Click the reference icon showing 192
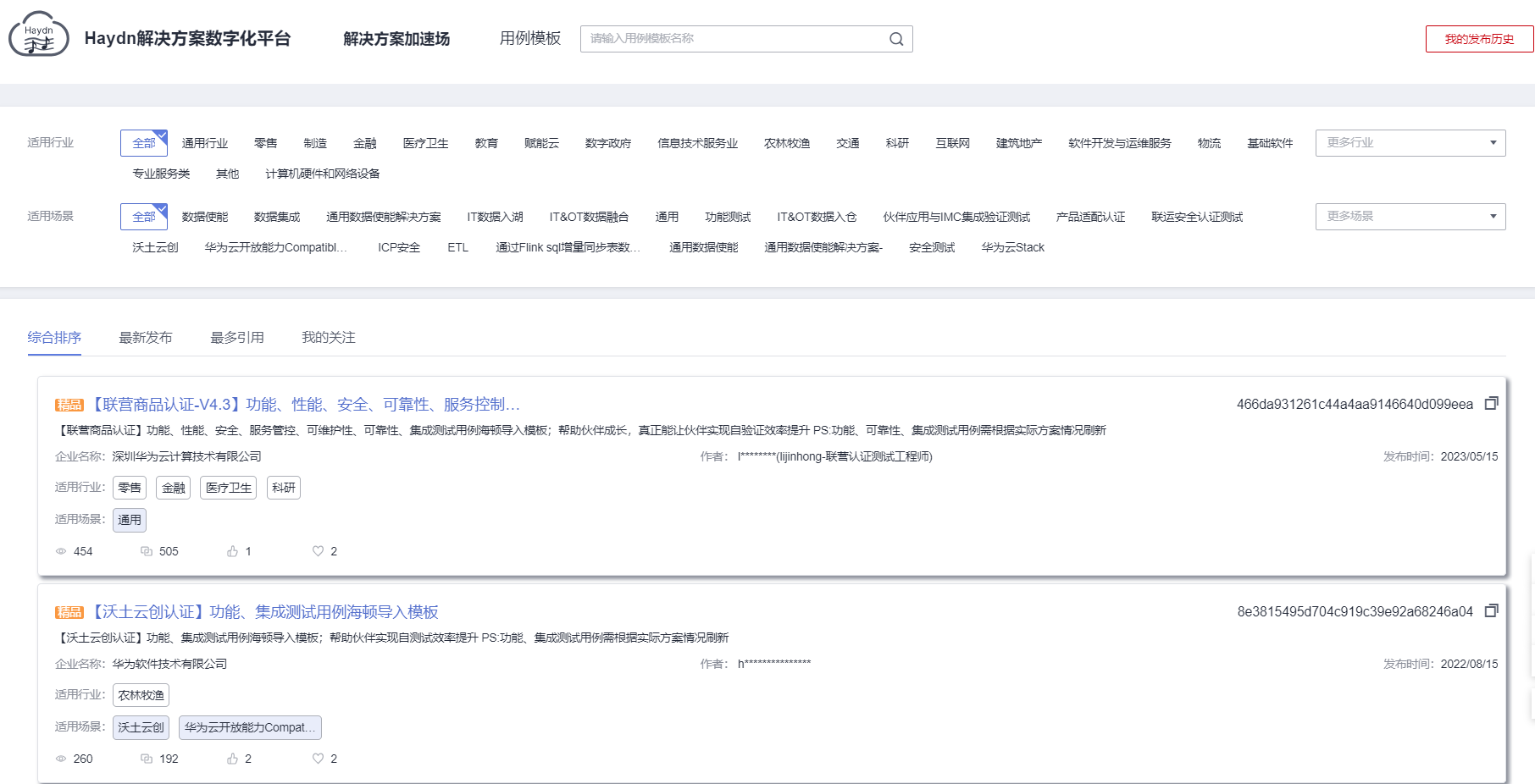Image resolution: width=1535 pixels, height=784 pixels. point(147,759)
